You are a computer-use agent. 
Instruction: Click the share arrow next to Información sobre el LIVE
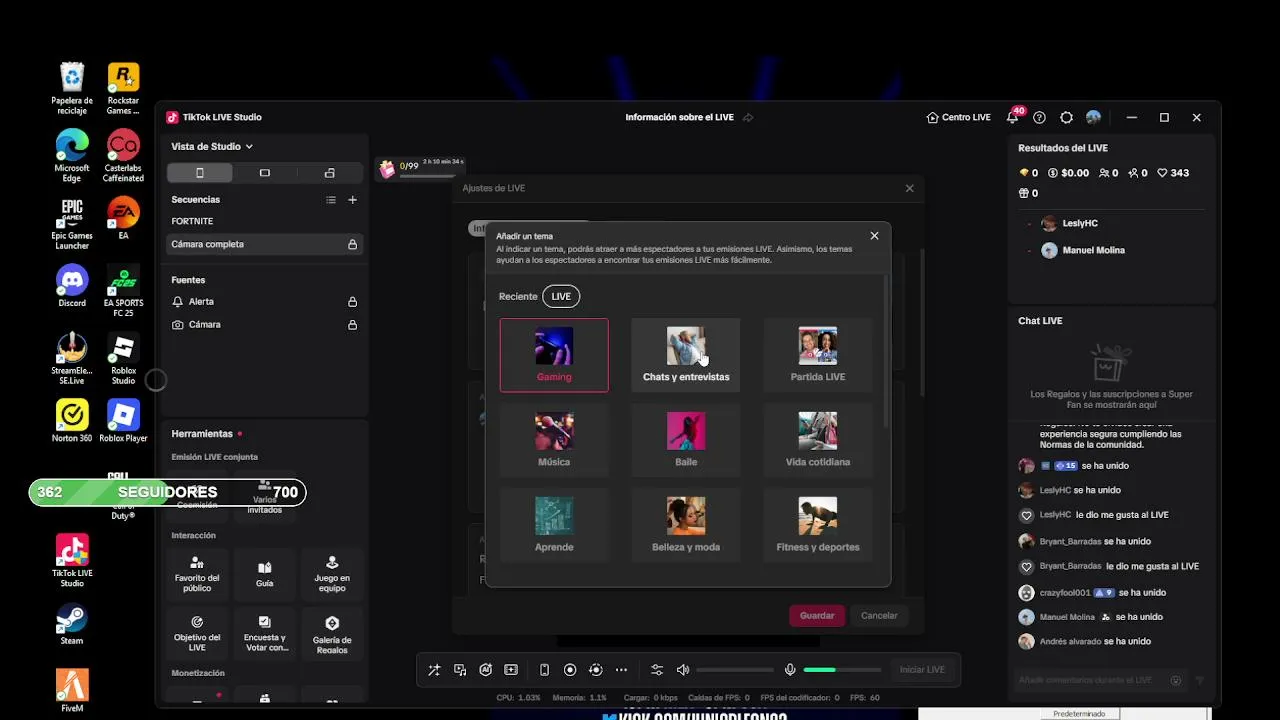pos(748,117)
